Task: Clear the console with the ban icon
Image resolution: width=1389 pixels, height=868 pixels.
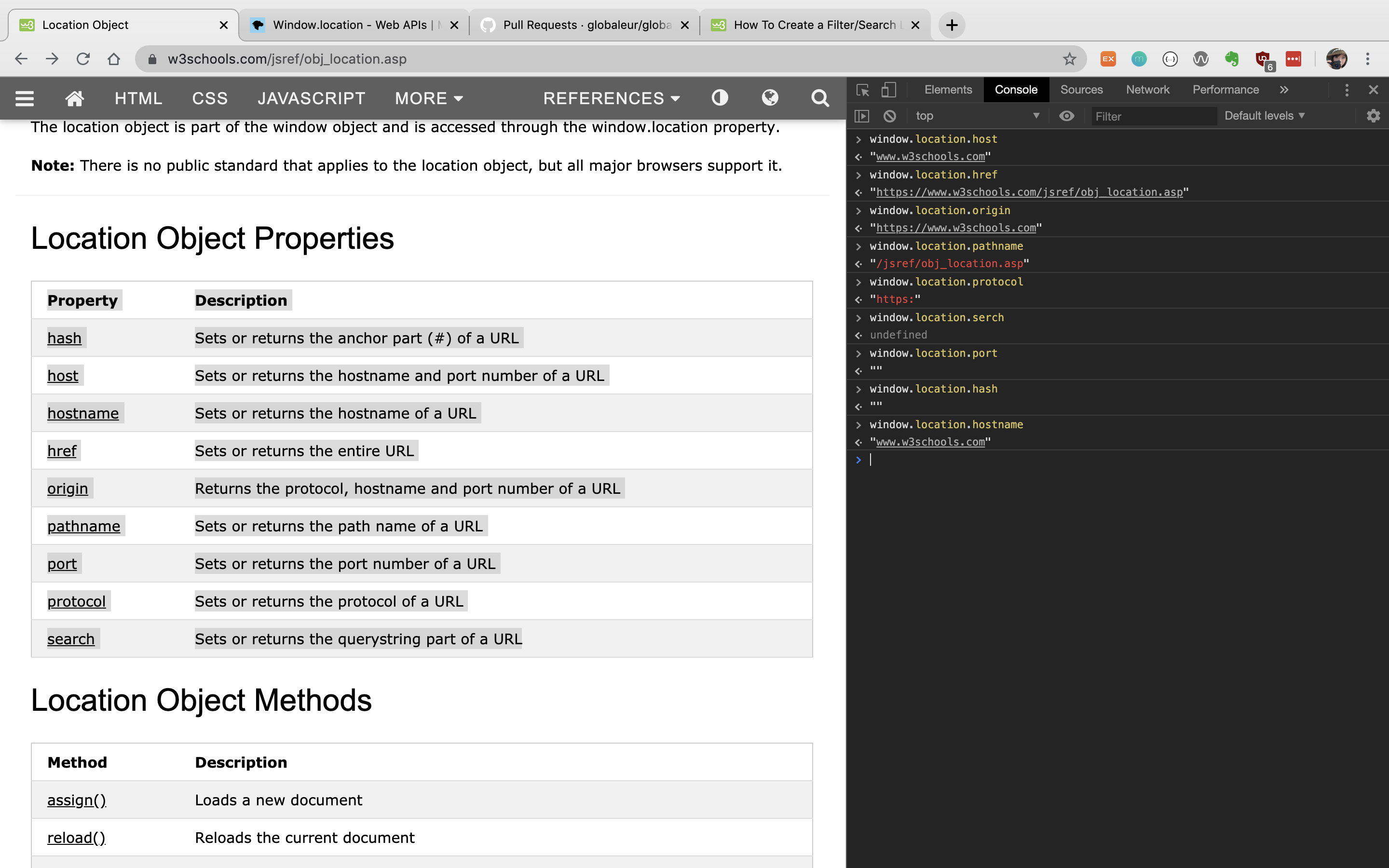Action: (x=890, y=116)
